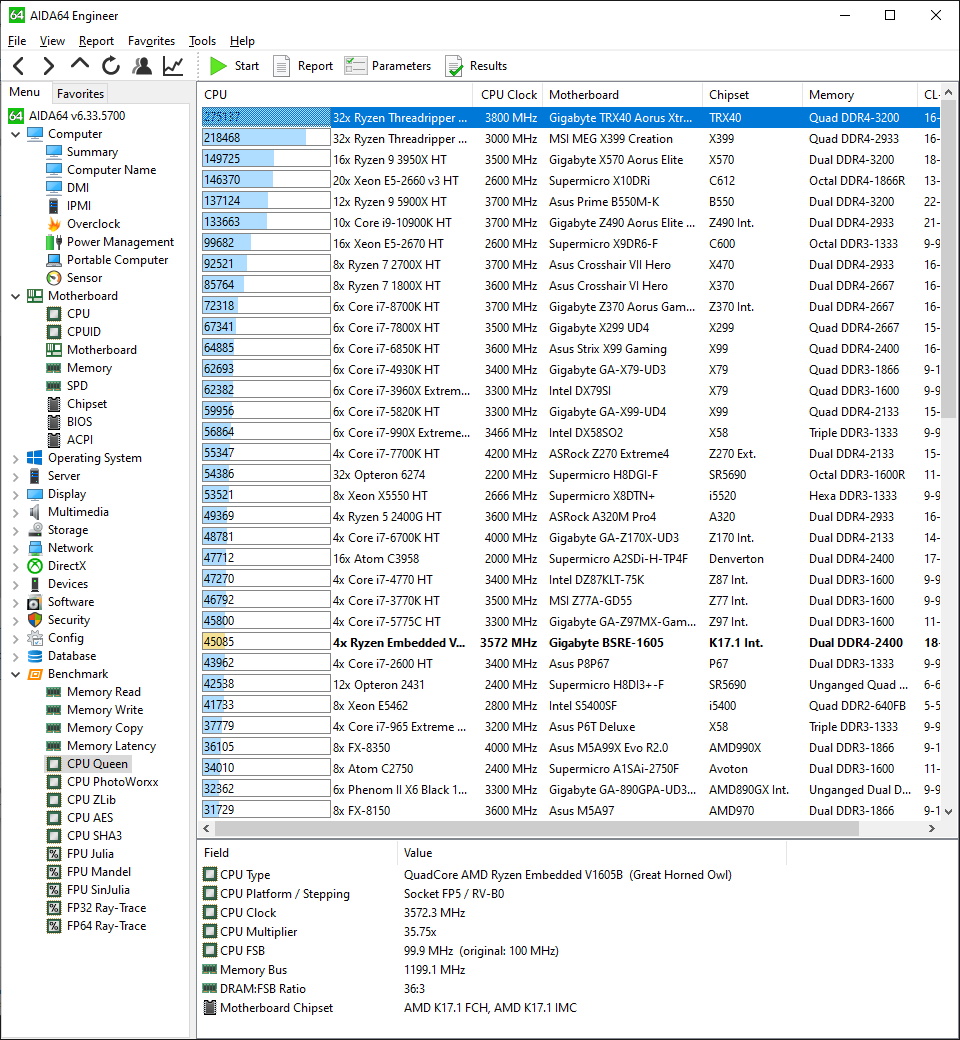This screenshot has width=960, height=1040.
Task: Expand the Server tree node
Action: point(15,476)
